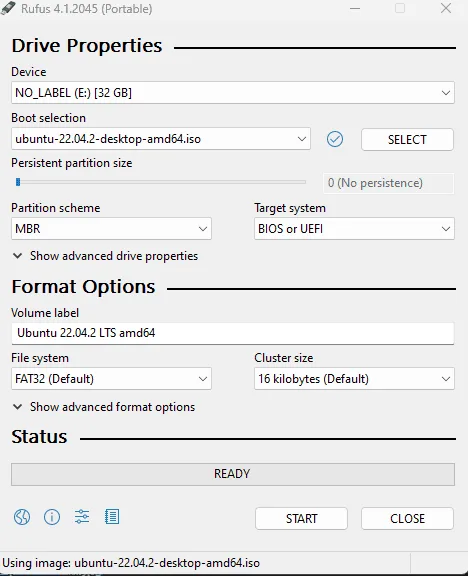Open the application settings sliders icon

[x=82, y=517]
